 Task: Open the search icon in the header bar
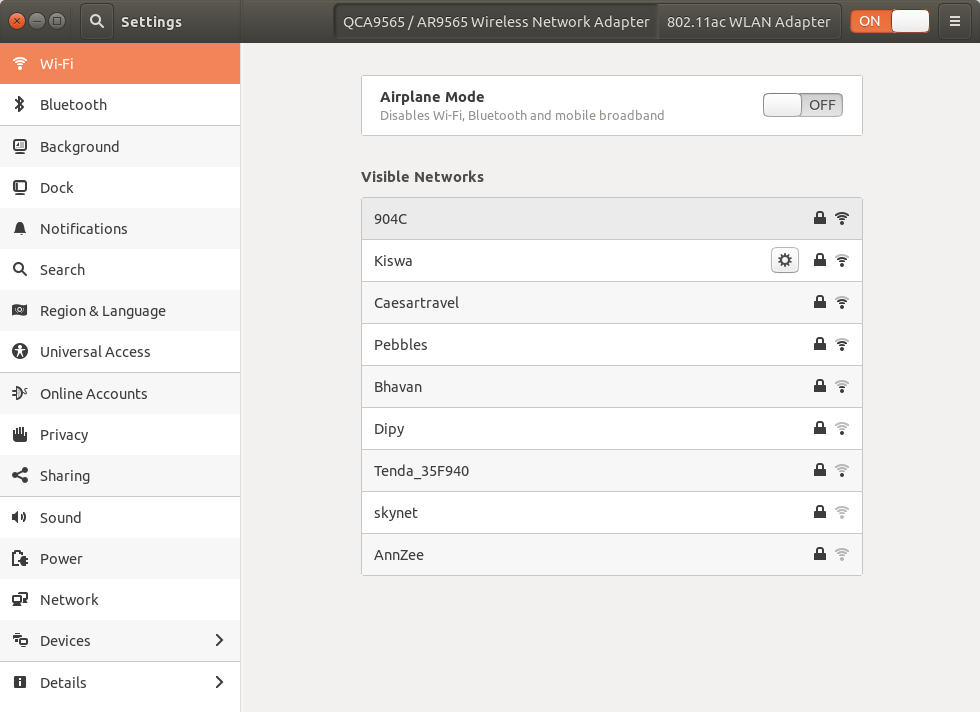pos(96,21)
